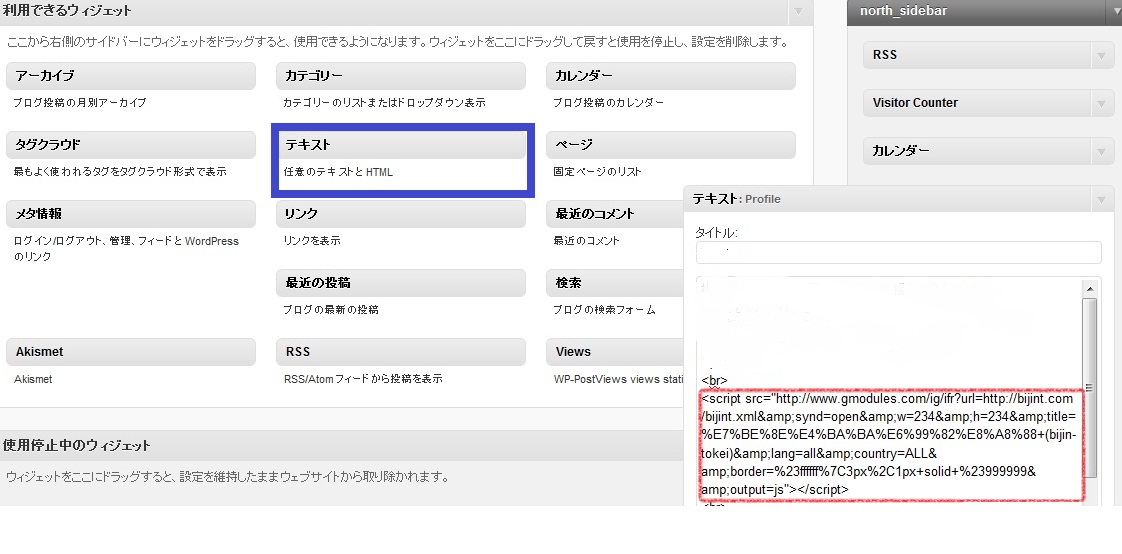Select the 最近の投稿 widget
1122x554 pixels.
[401, 283]
